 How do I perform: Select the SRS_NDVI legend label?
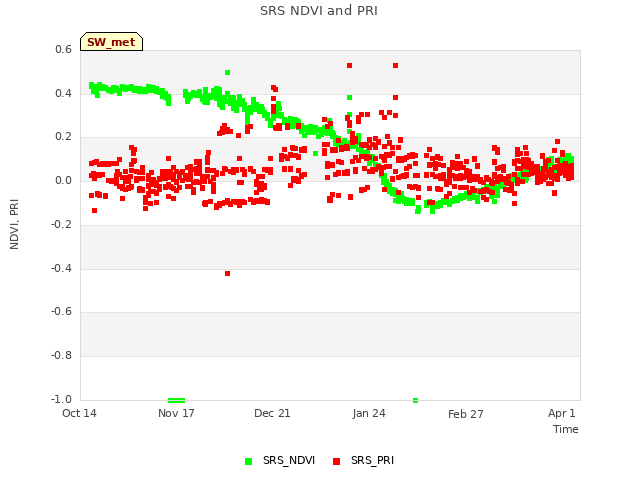click(x=289, y=460)
